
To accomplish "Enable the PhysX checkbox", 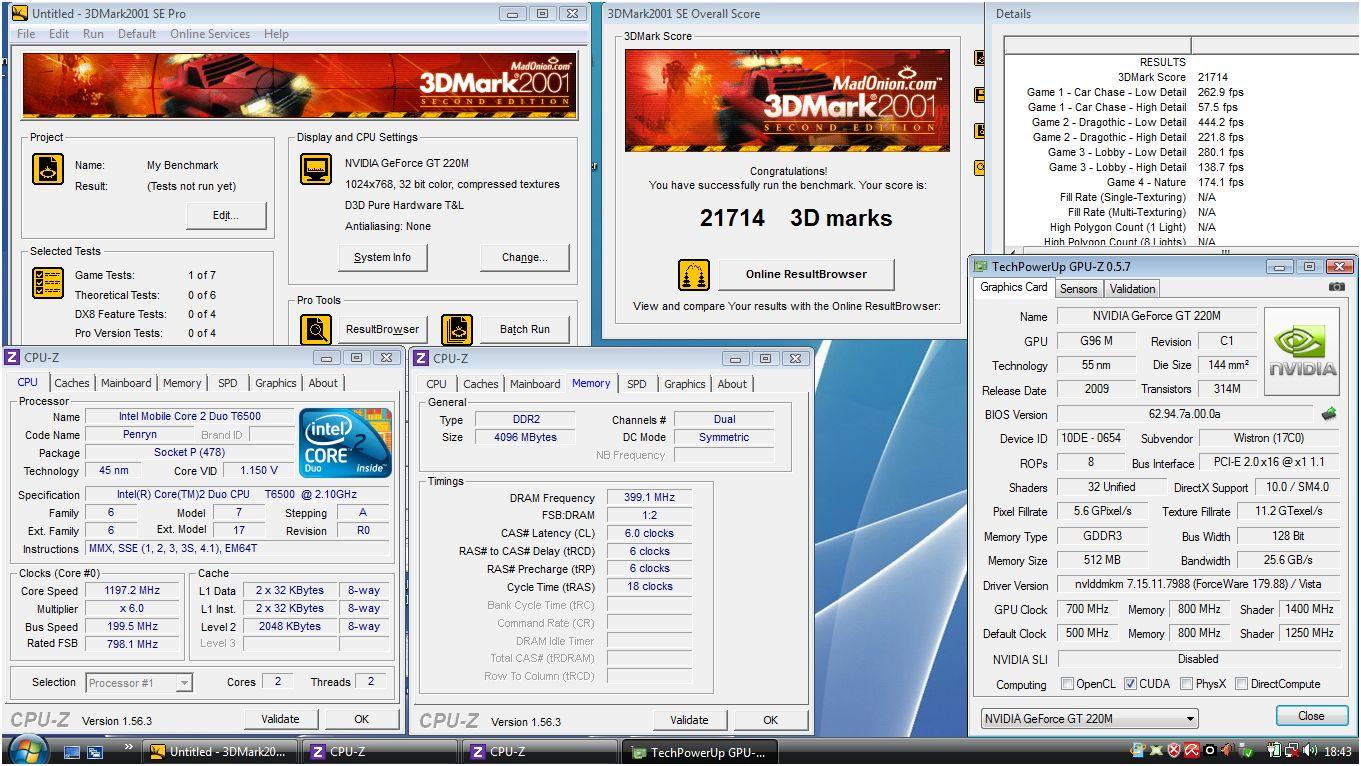I will pyautogui.click(x=1186, y=684).
